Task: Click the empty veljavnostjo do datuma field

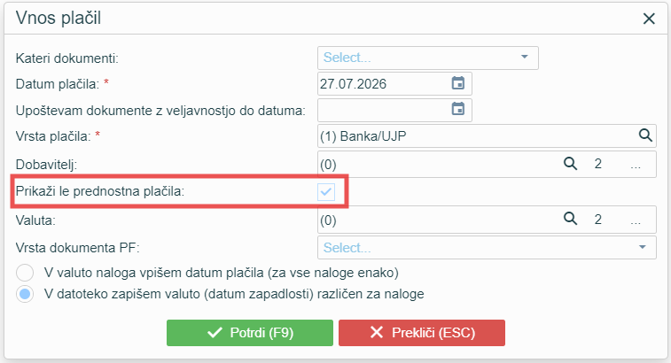Action: (x=383, y=110)
